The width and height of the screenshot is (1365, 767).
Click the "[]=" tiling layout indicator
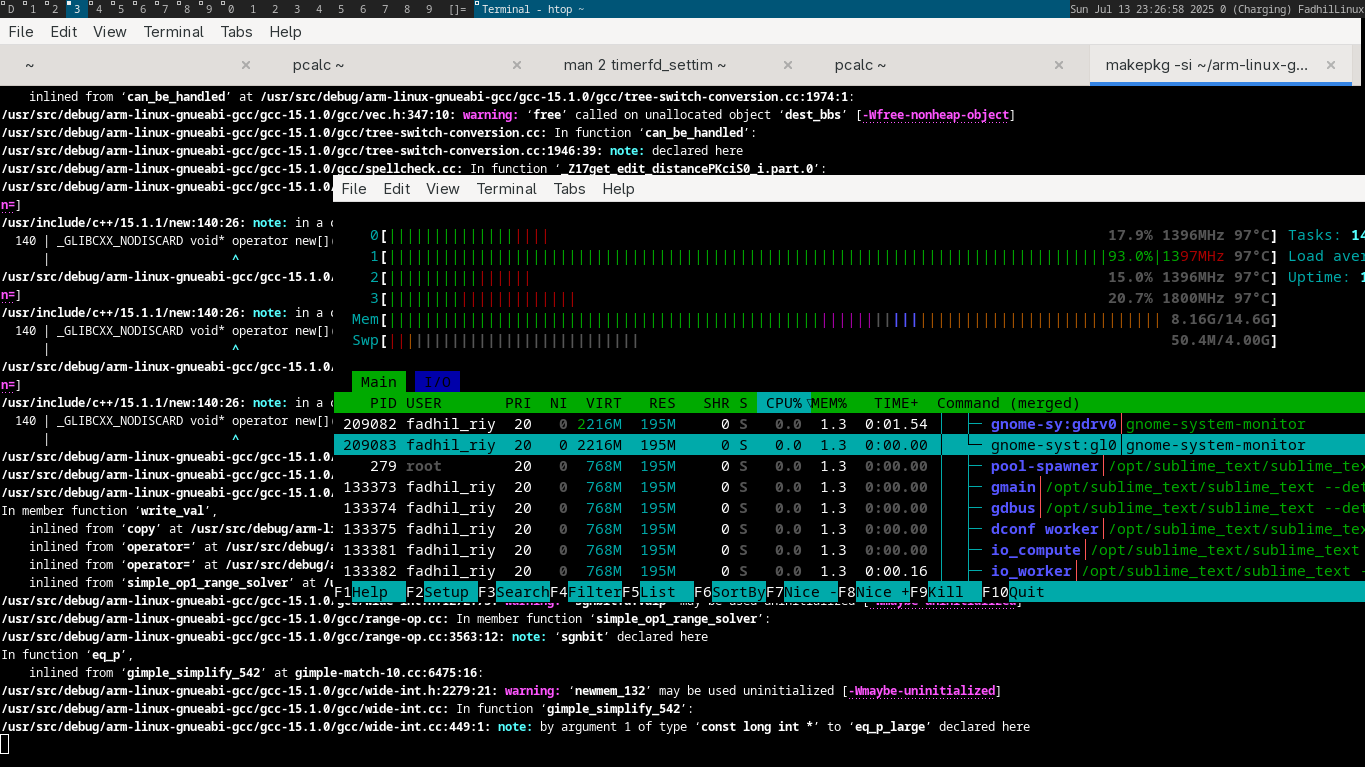pos(457,9)
